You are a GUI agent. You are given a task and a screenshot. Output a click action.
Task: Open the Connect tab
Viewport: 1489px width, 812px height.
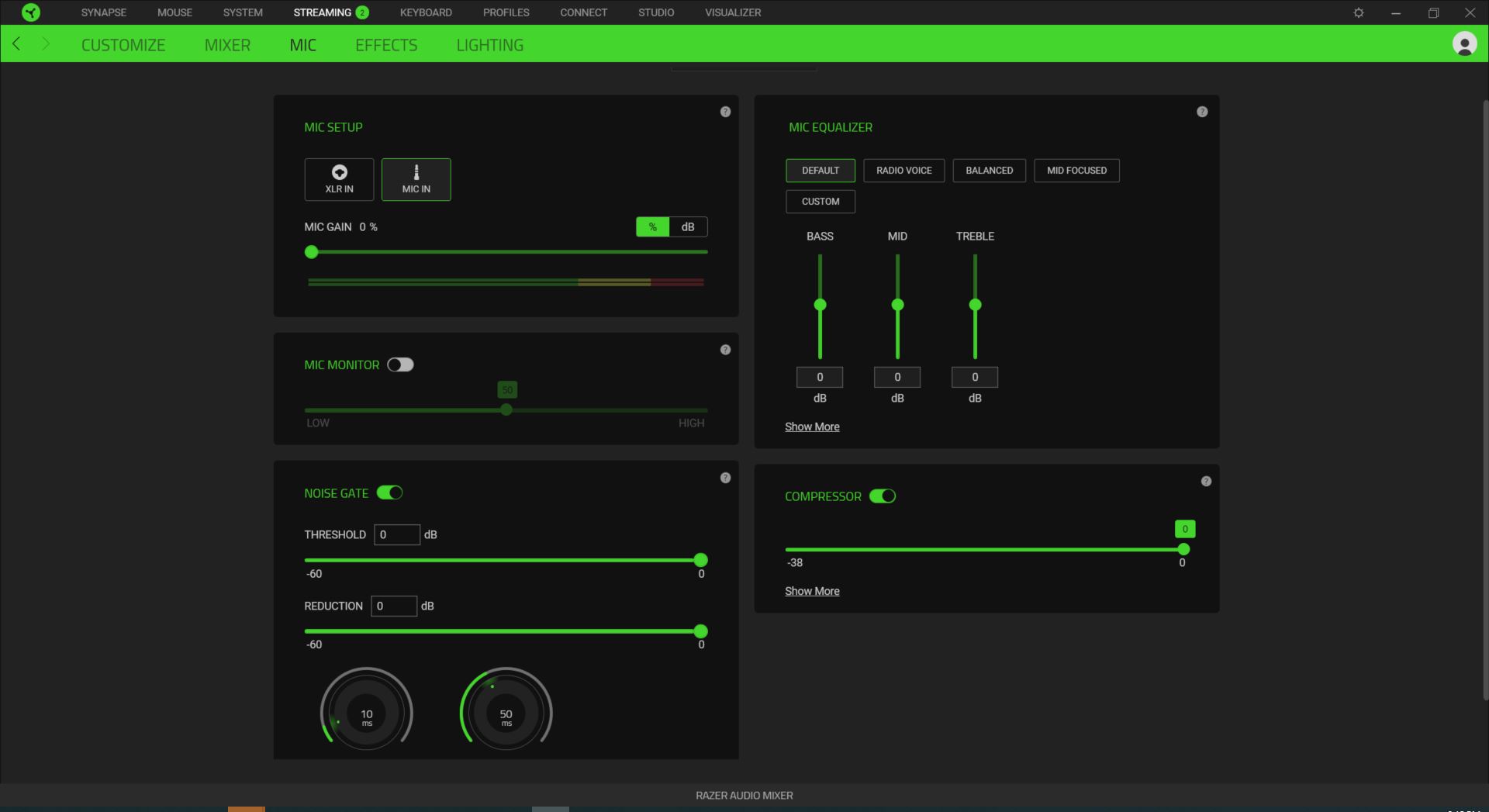point(583,12)
